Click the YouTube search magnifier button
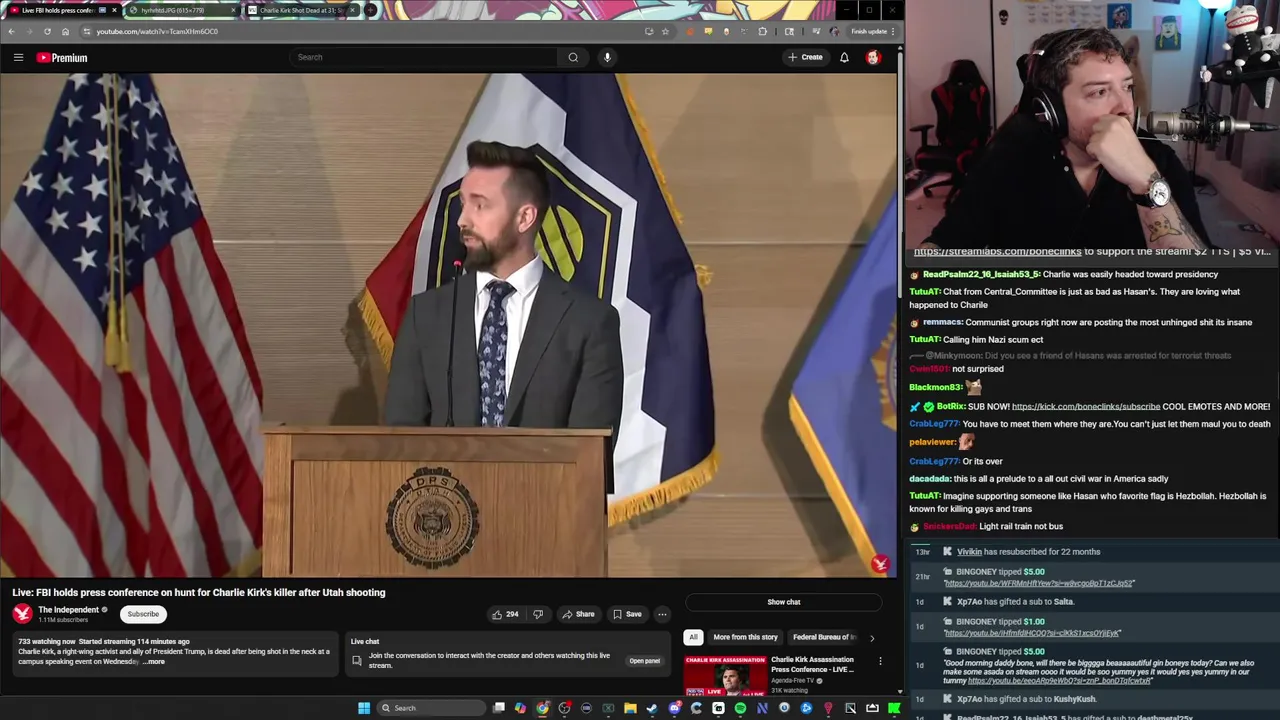 573,57
